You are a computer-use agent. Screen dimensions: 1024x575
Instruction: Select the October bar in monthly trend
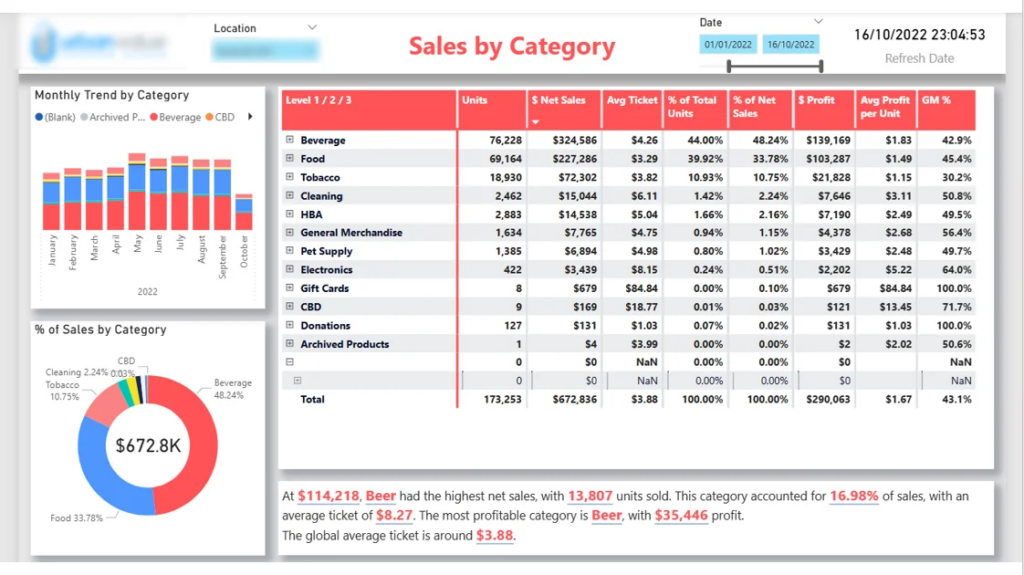click(244, 212)
